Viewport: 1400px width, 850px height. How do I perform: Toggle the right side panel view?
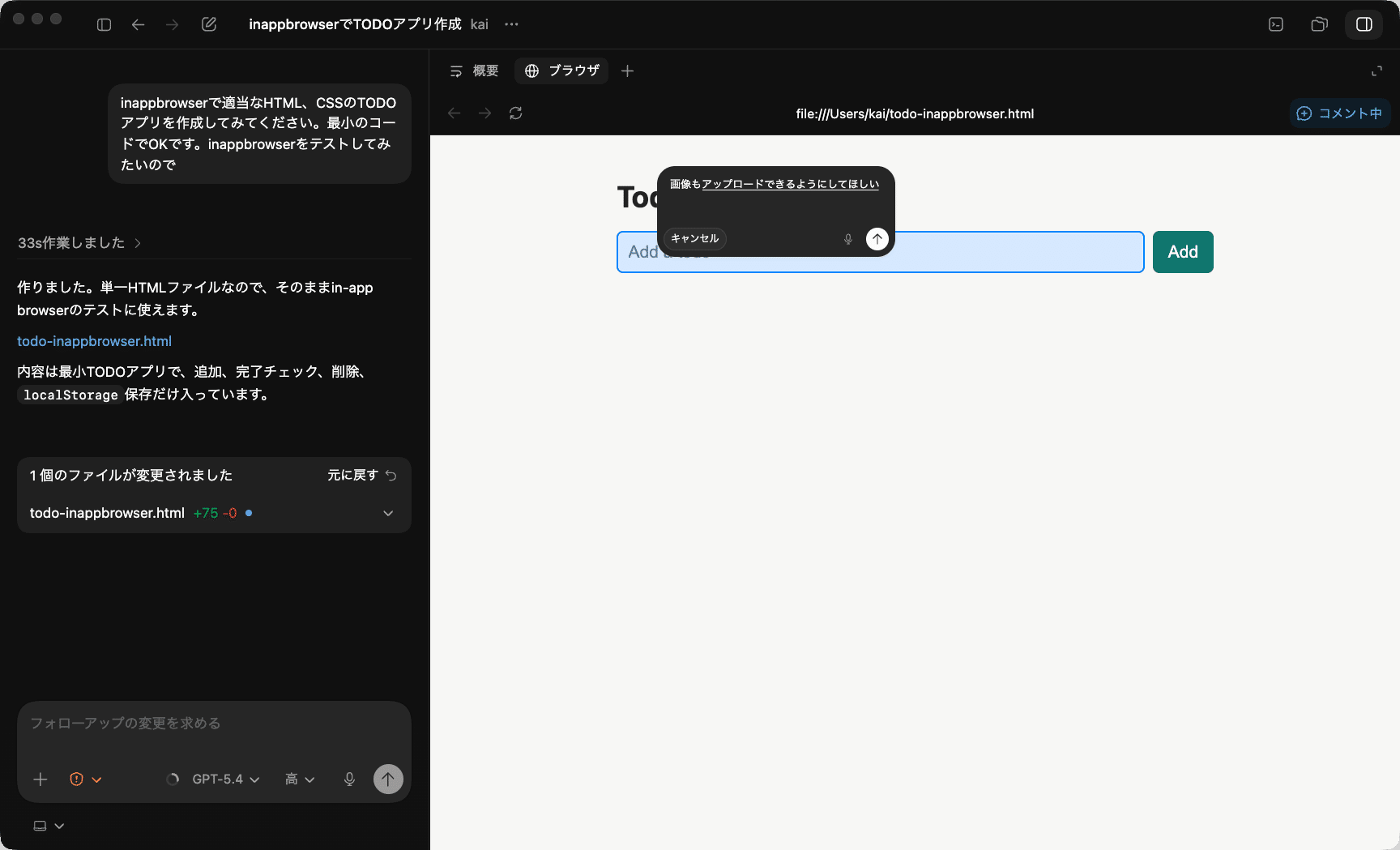tap(1364, 24)
